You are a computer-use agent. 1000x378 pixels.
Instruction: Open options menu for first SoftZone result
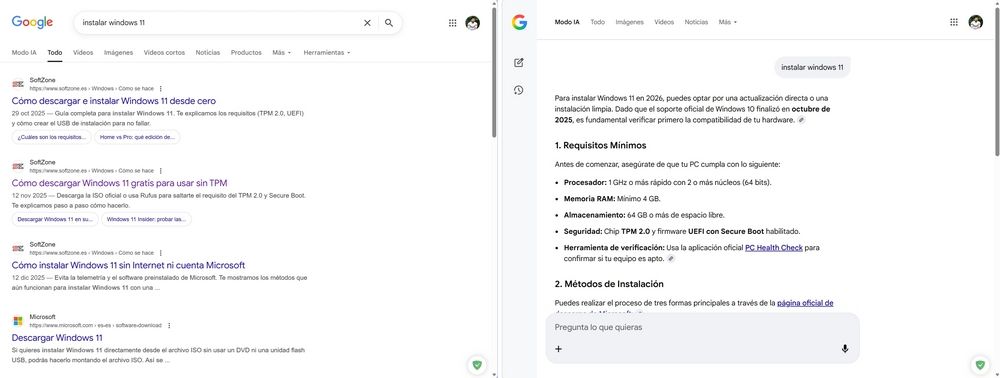pos(161,89)
